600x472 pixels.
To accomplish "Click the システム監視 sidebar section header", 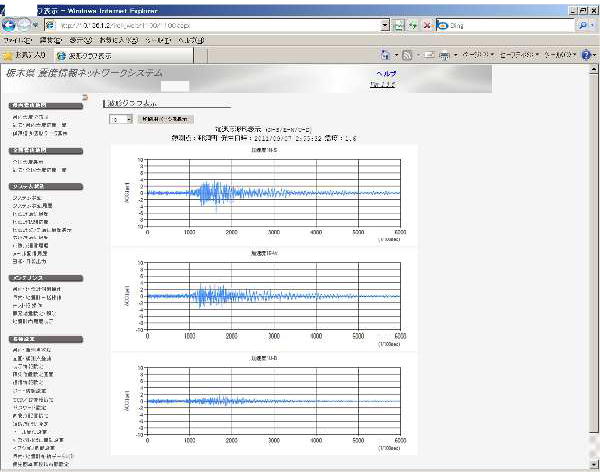I will click(x=46, y=187).
